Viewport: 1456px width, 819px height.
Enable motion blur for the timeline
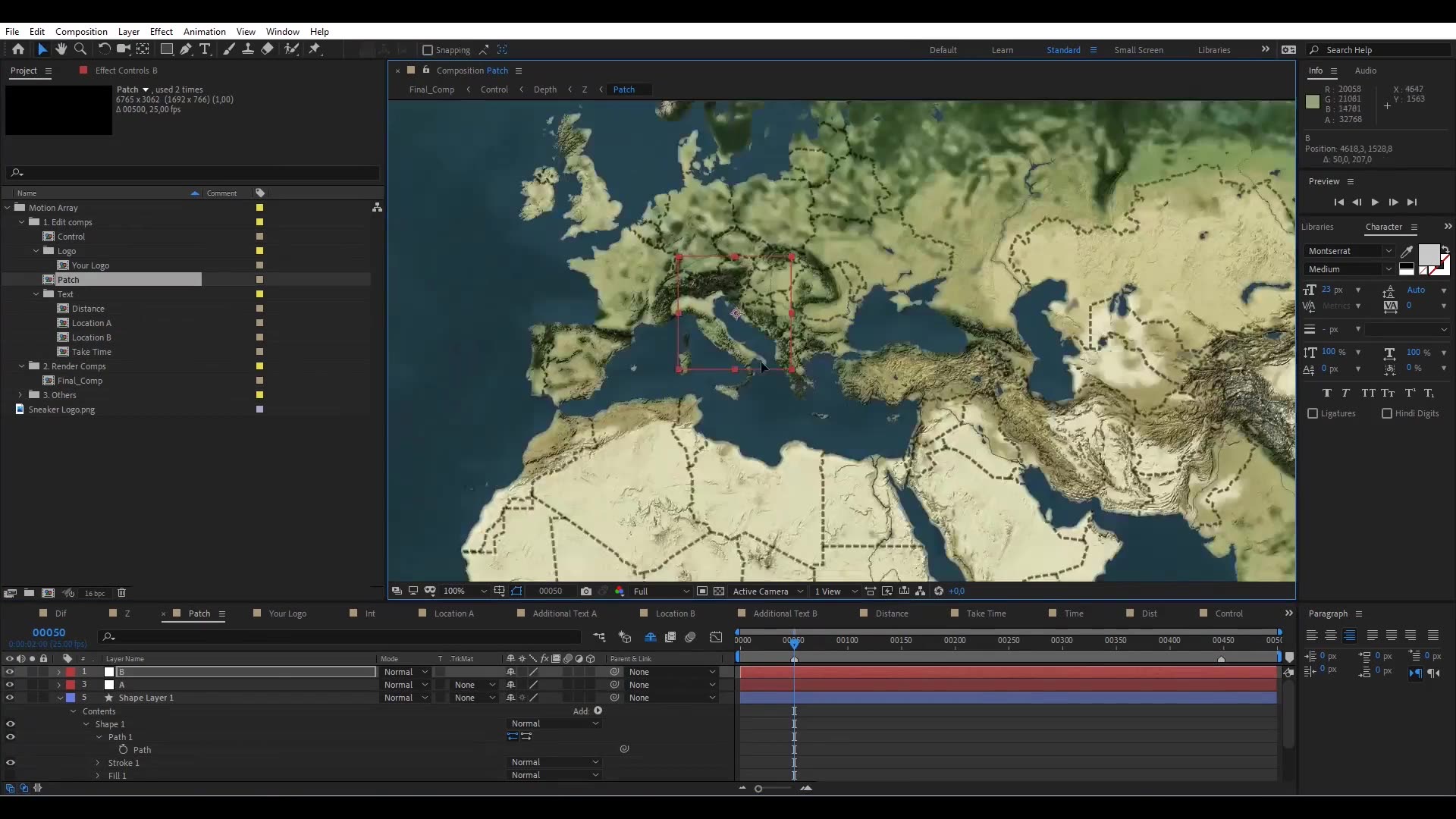click(x=690, y=637)
